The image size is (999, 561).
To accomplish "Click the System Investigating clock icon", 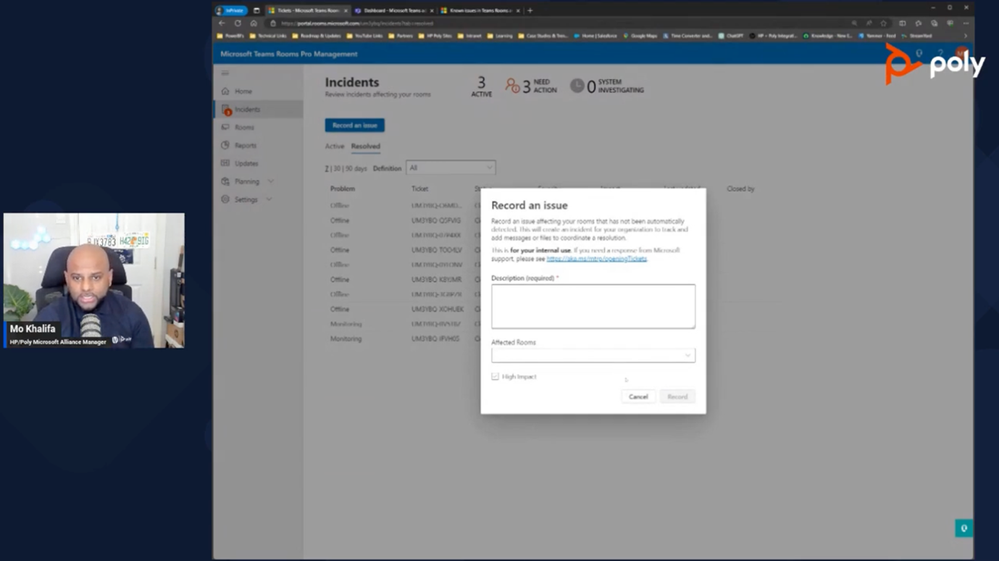I will 577,85.
